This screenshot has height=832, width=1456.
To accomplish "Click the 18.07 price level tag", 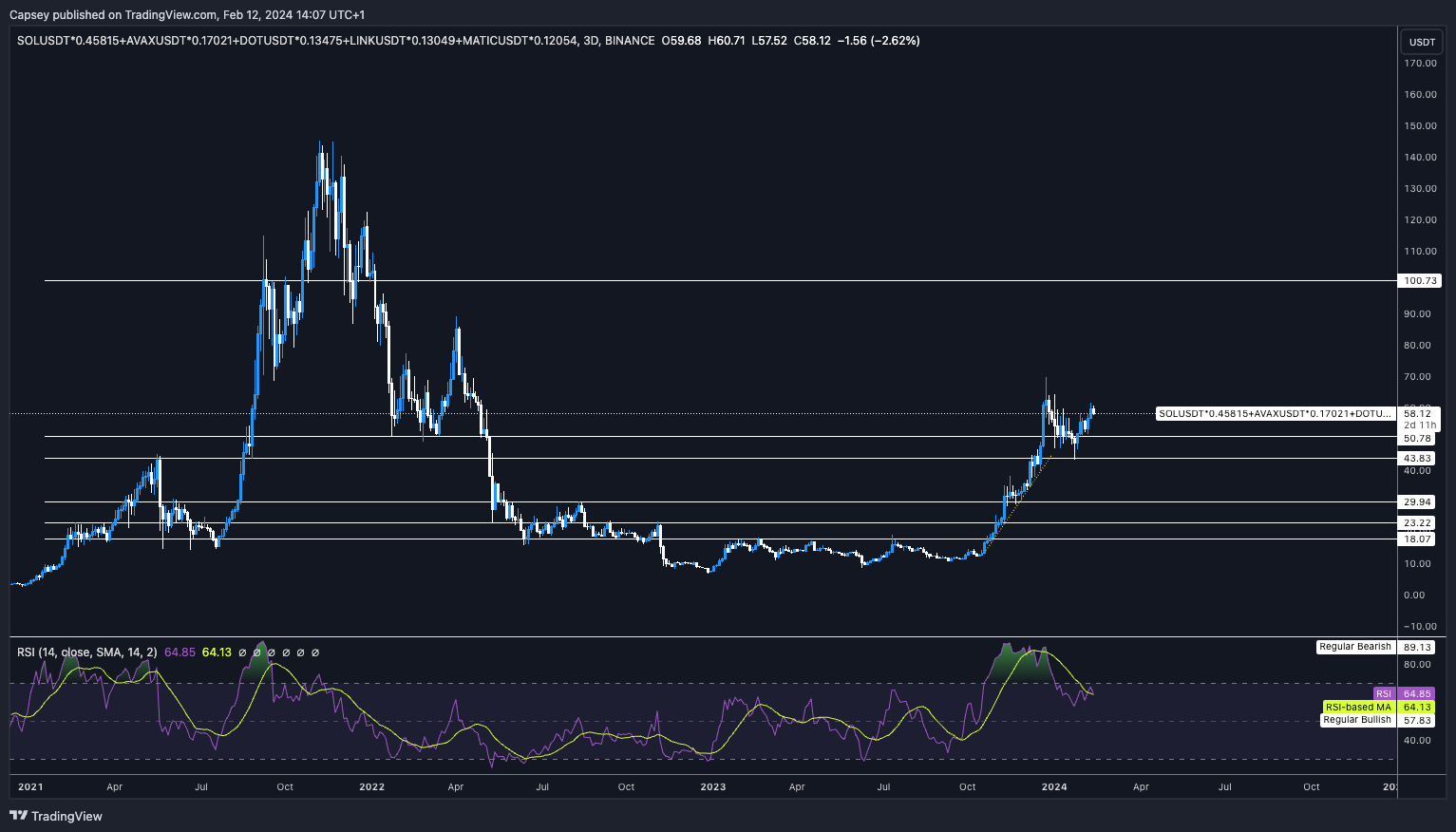I will point(1417,539).
